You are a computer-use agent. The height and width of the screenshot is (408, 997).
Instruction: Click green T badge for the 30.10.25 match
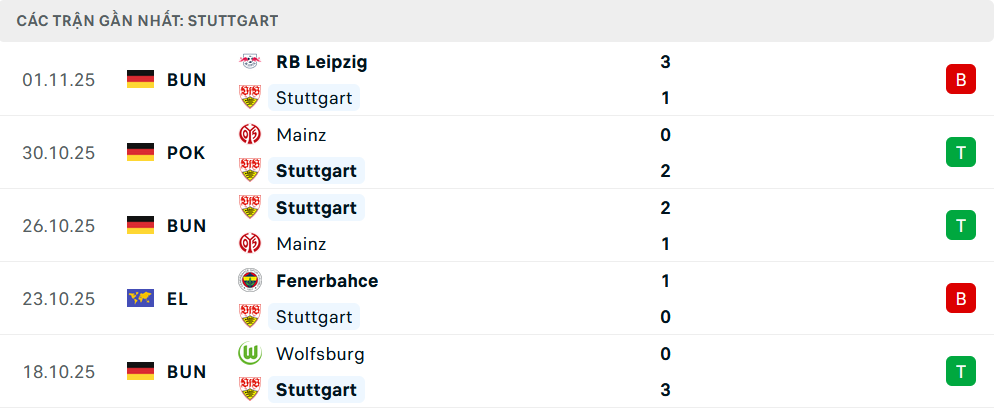click(960, 152)
